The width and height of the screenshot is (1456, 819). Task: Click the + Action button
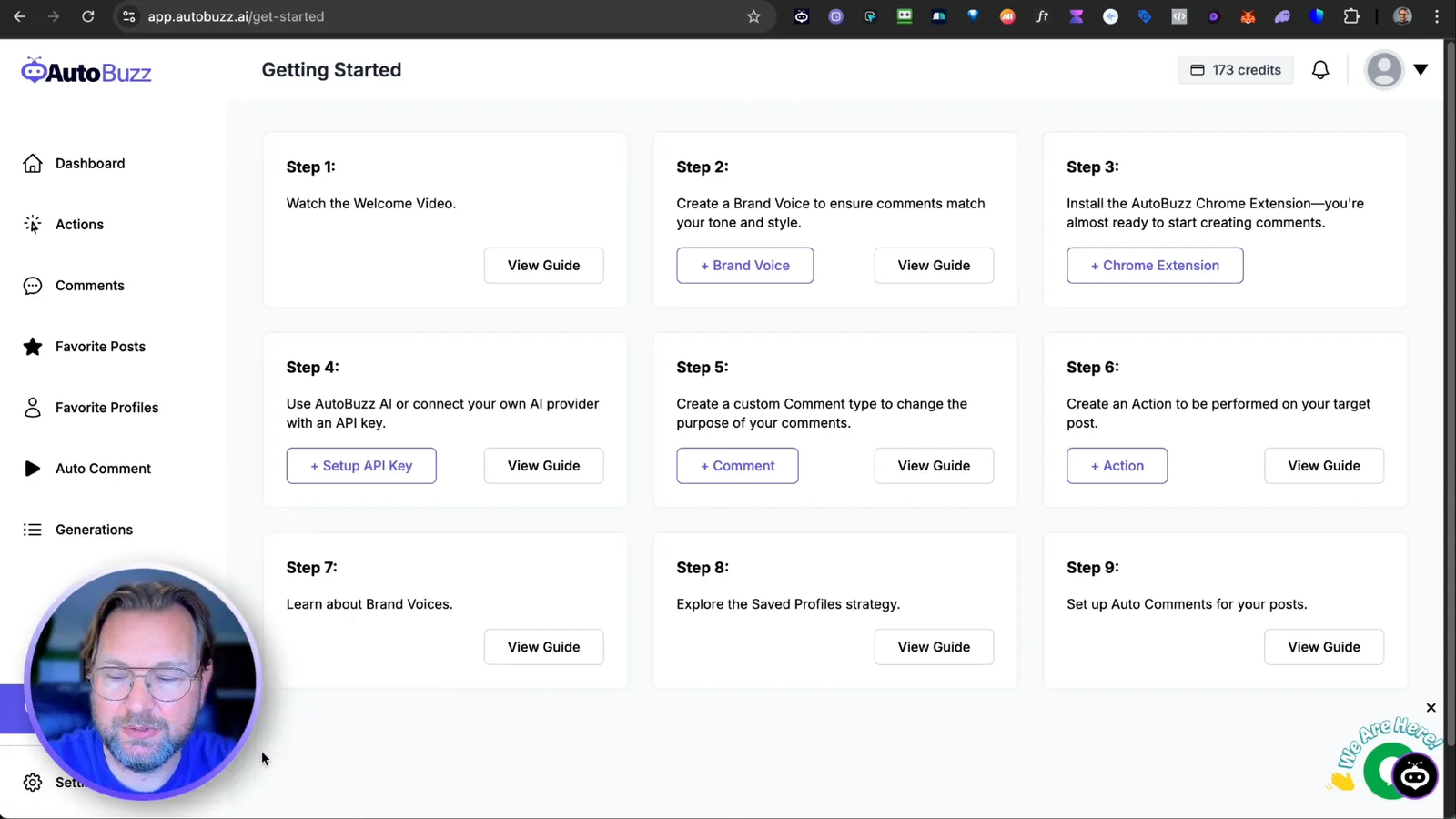[x=1117, y=466]
